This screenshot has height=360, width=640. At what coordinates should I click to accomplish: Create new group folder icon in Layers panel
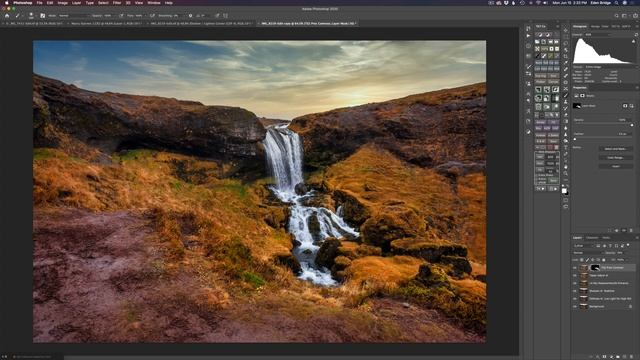click(618, 356)
